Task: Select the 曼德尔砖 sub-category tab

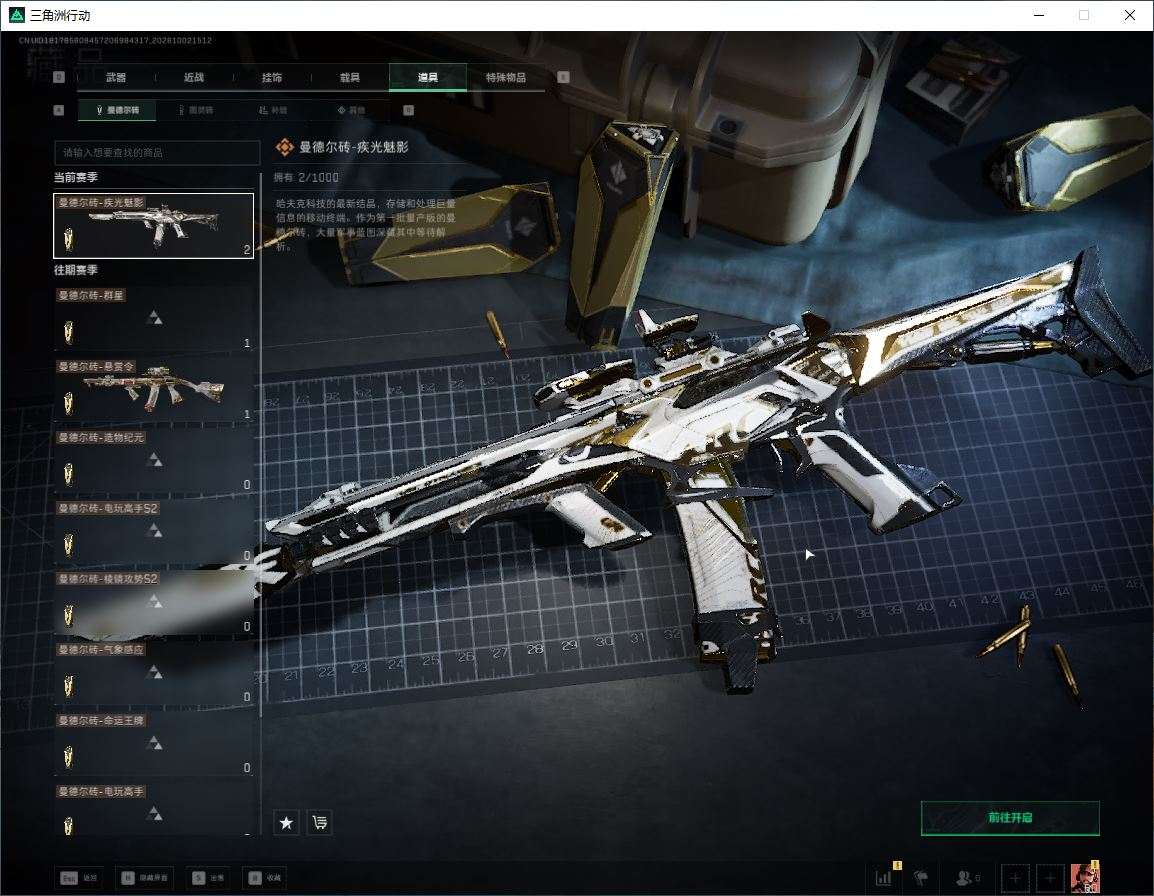Action: (118, 110)
